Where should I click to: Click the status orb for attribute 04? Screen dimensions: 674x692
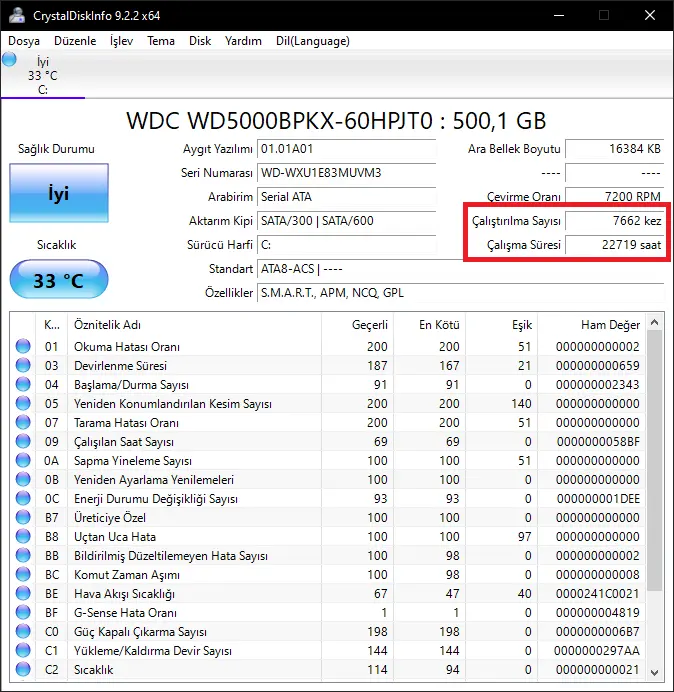coord(23,384)
